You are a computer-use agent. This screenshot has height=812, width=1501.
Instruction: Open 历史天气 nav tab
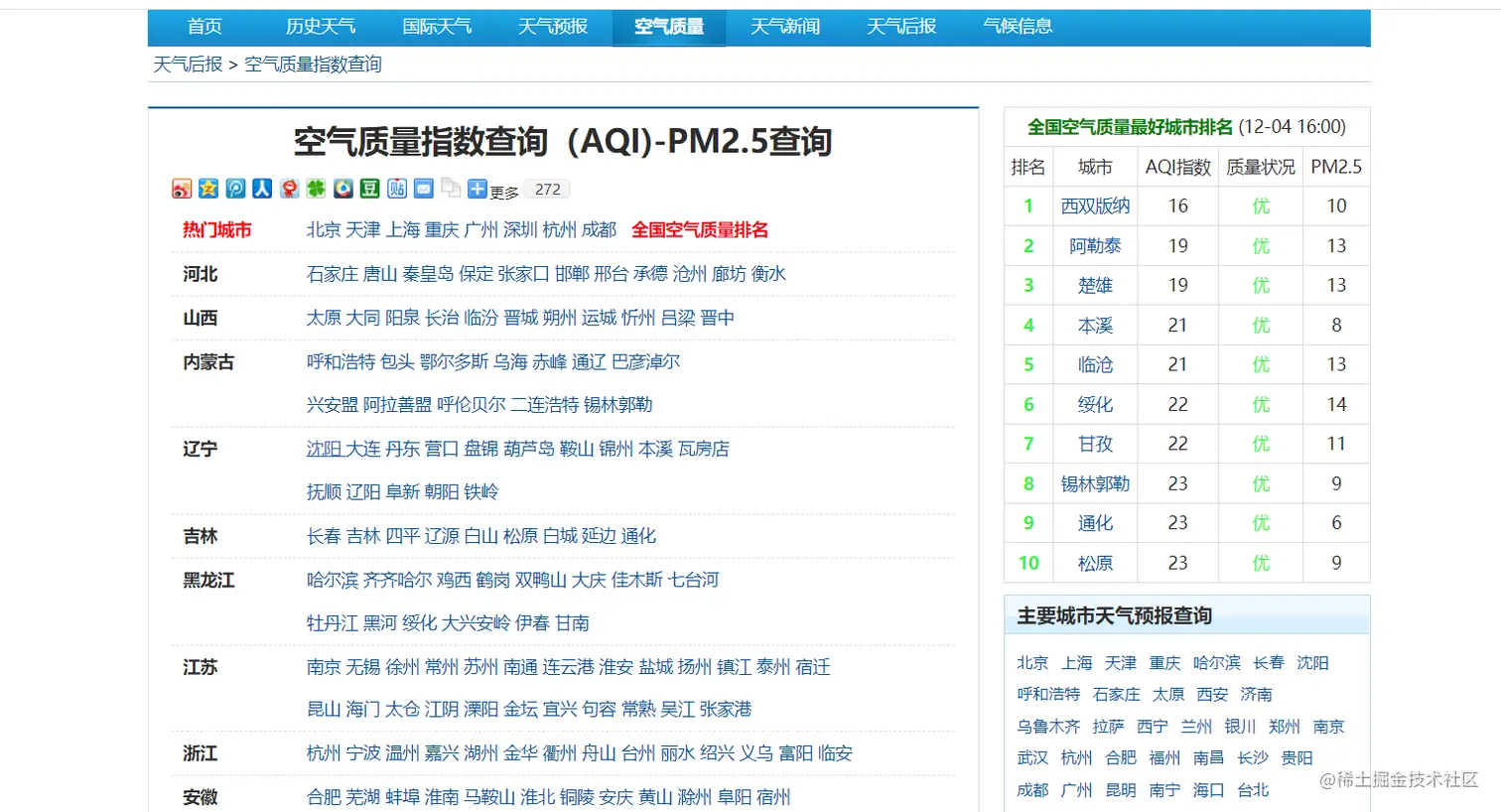point(321,27)
